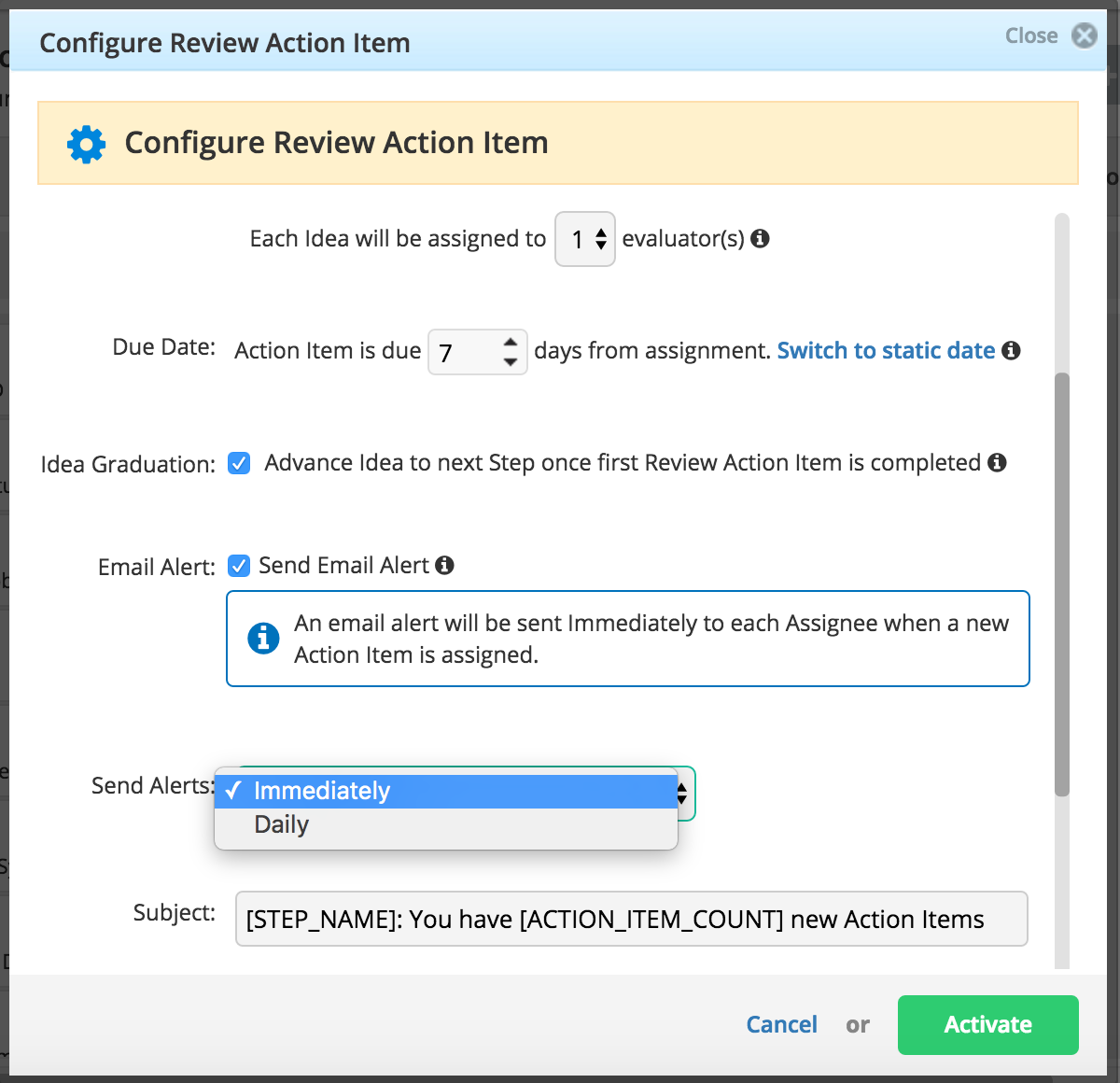The width and height of the screenshot is (1120, 1083).
Task: Click the Send Alerts dropdown arrows
Action: point(683,794)
